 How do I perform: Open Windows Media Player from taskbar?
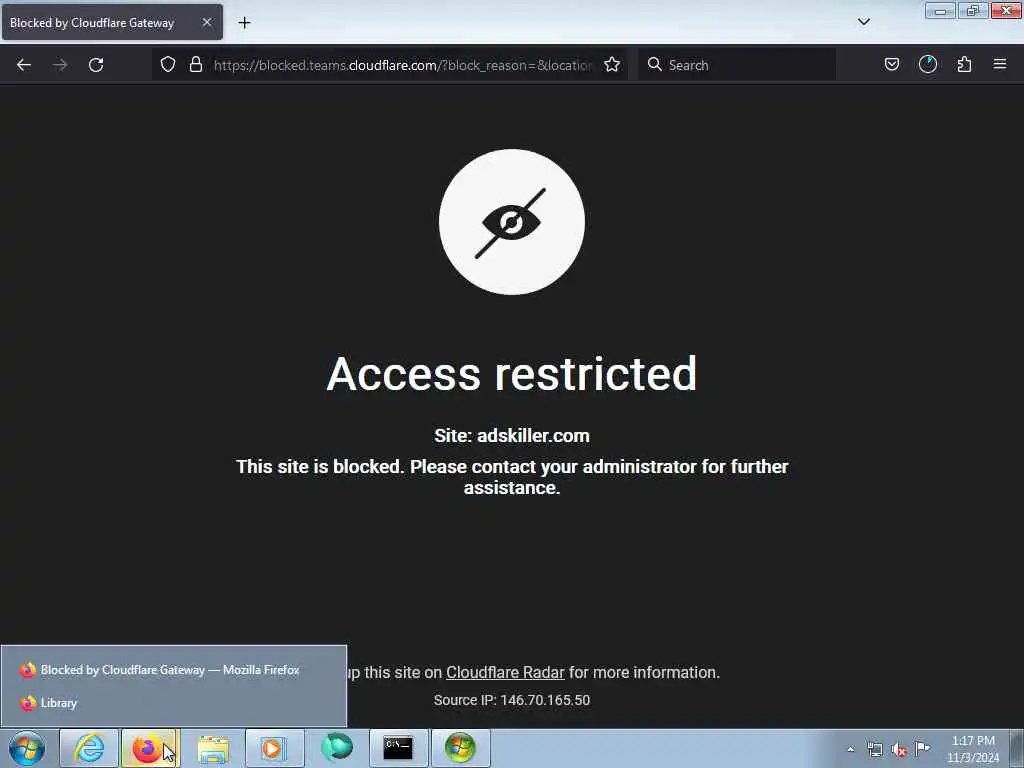pos(274,748)
